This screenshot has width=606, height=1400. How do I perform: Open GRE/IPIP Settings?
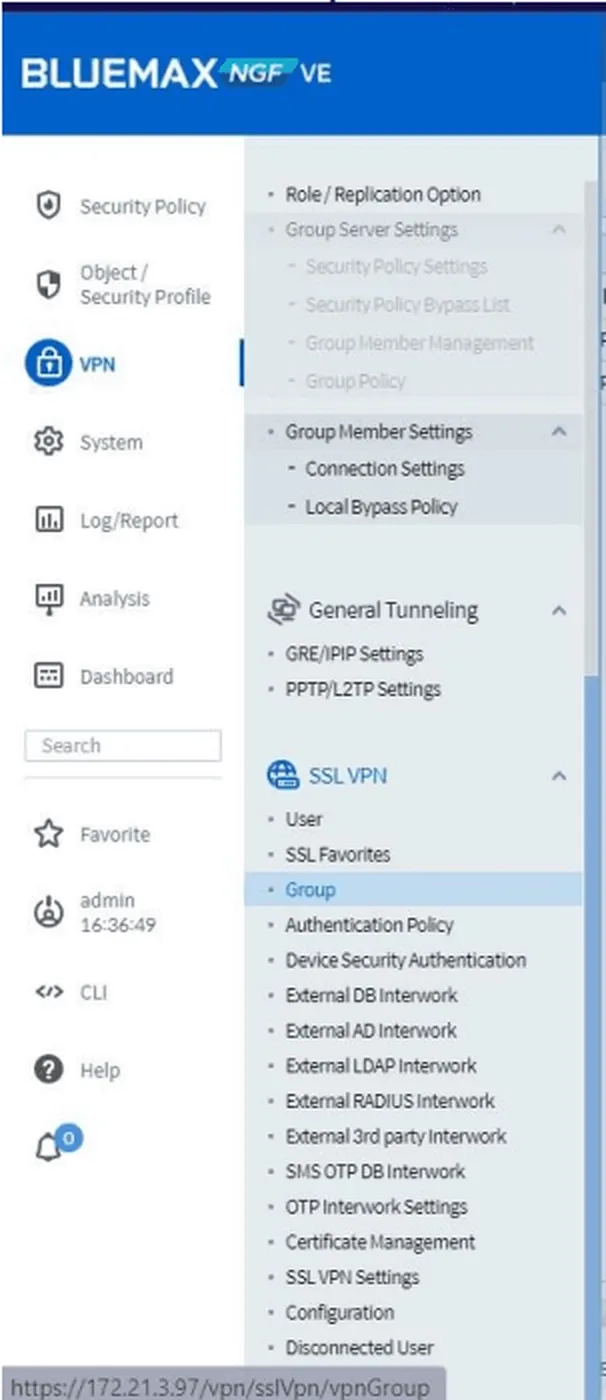click(354, 654)
